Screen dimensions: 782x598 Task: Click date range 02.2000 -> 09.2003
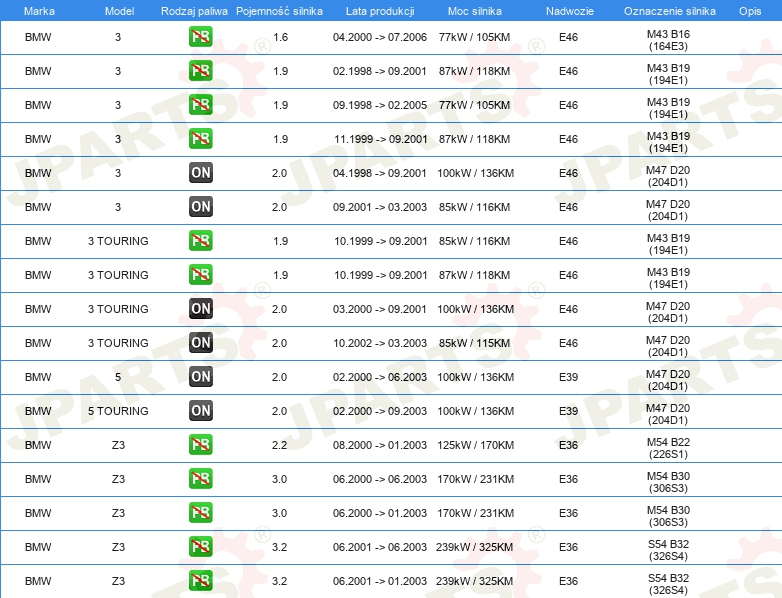(380, 411)
